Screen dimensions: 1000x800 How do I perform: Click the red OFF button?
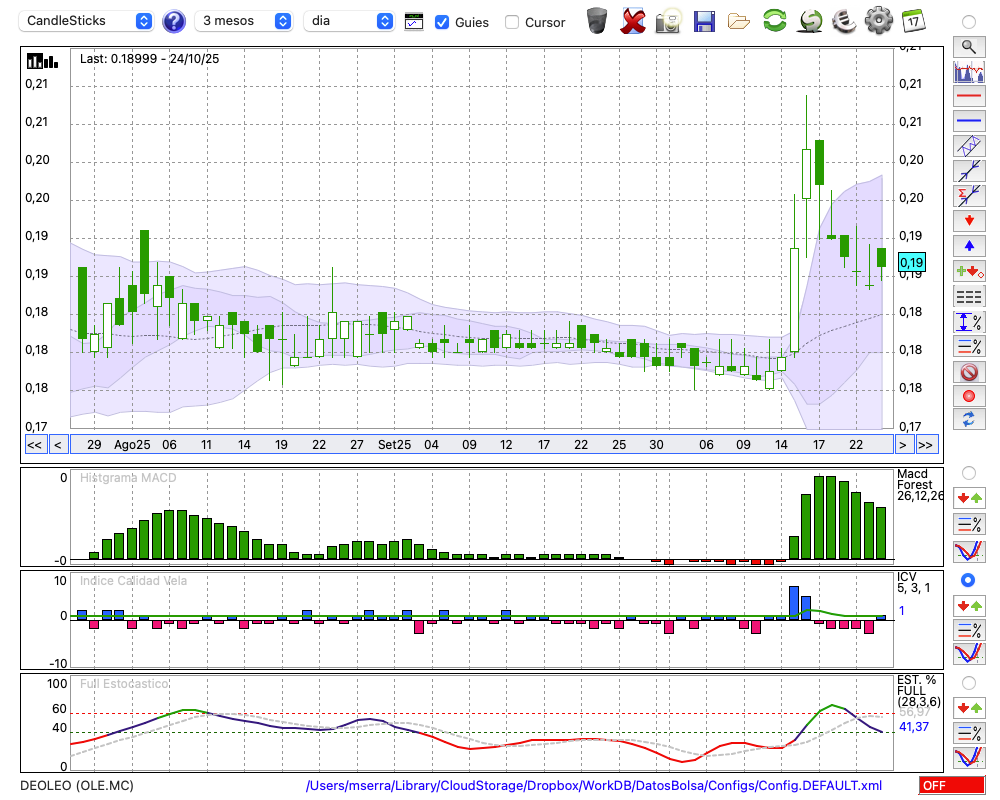tap(951, 786)
